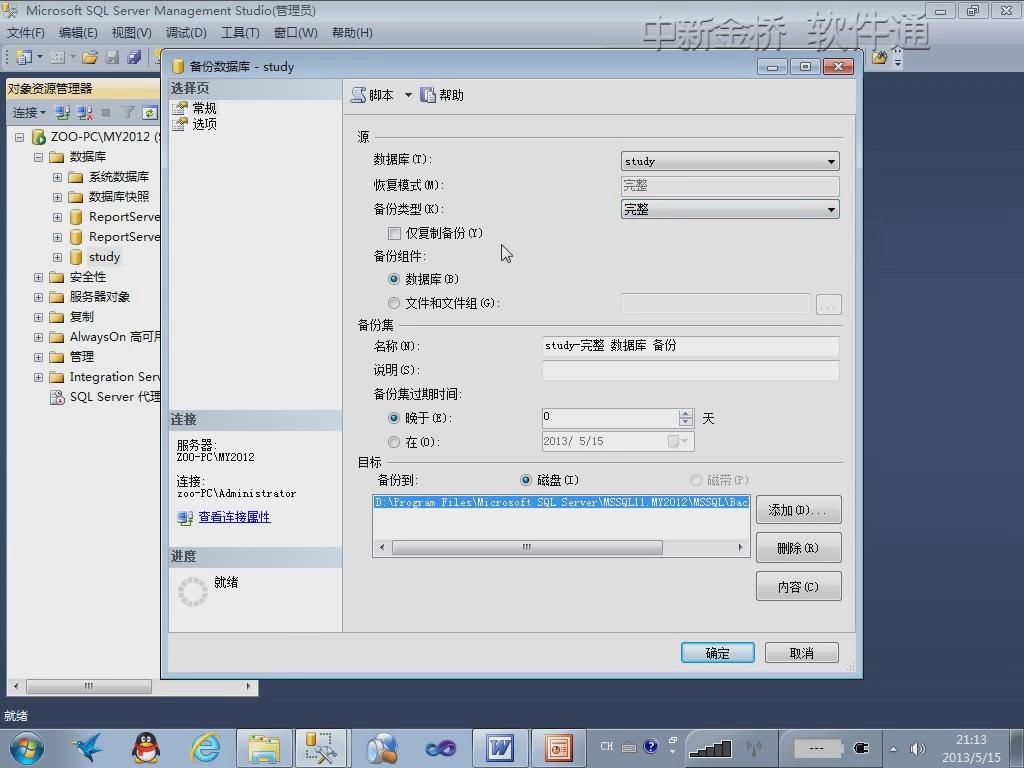Click the Save floppy disk icon

coord(112,57)
